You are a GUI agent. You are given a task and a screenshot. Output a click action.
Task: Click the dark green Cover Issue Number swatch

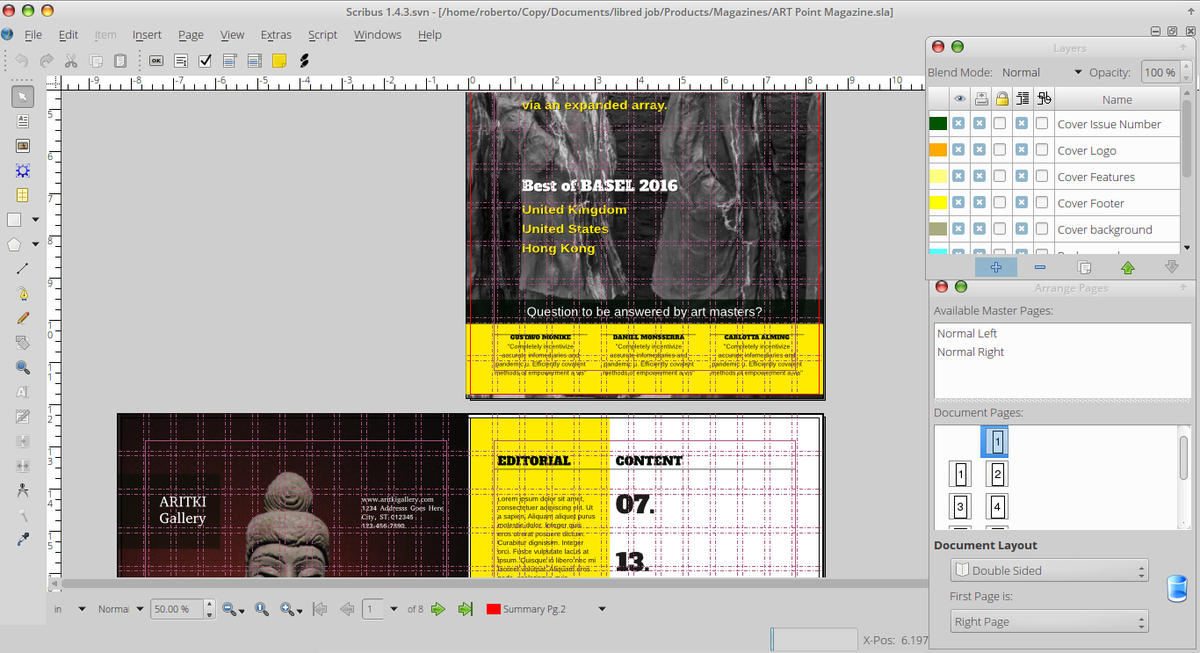click(938, 124)
